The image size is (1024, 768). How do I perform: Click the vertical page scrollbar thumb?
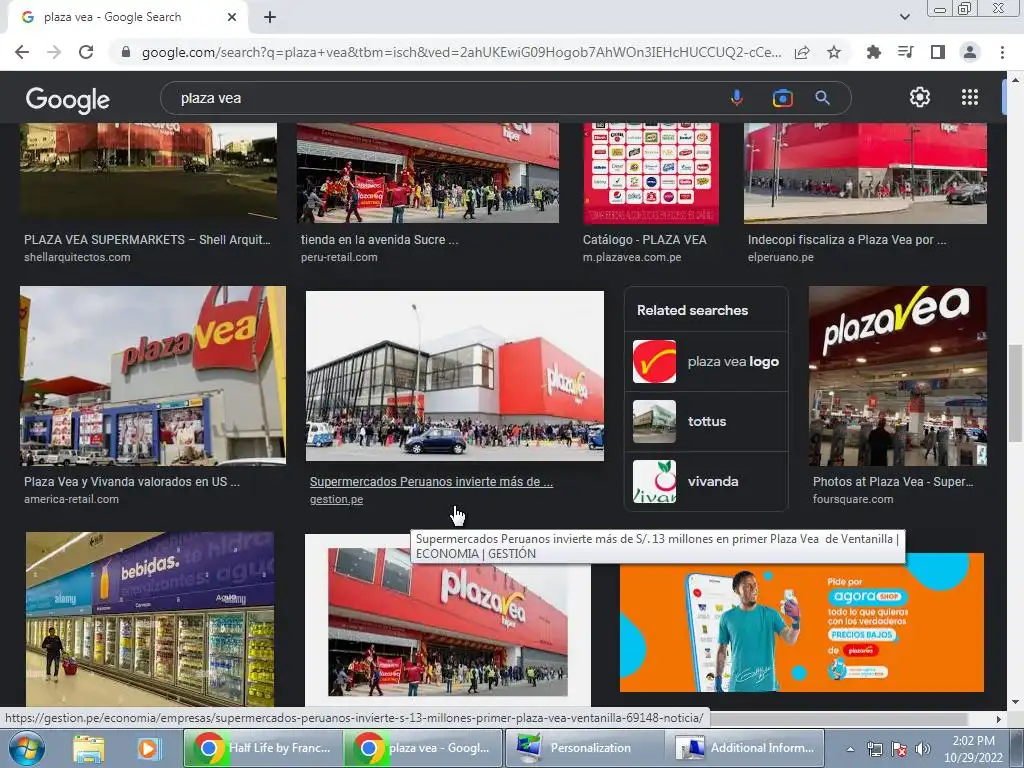tap(1015, 393)
